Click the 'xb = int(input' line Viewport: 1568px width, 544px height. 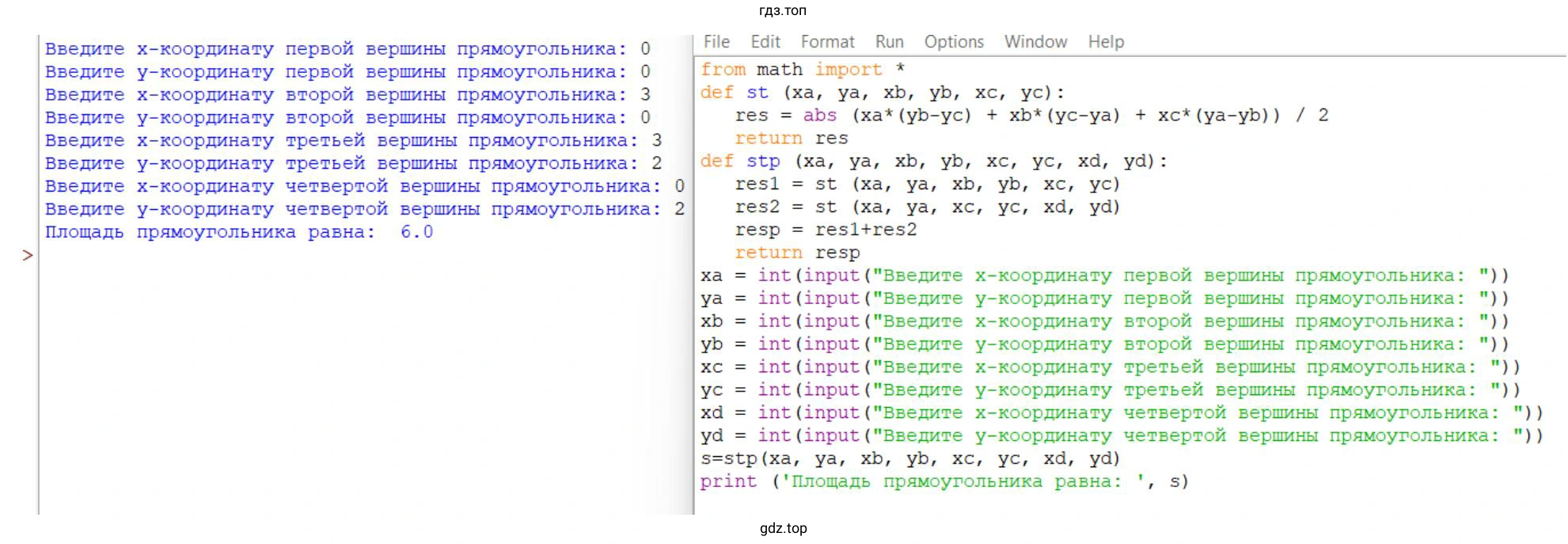(1105, 322)
